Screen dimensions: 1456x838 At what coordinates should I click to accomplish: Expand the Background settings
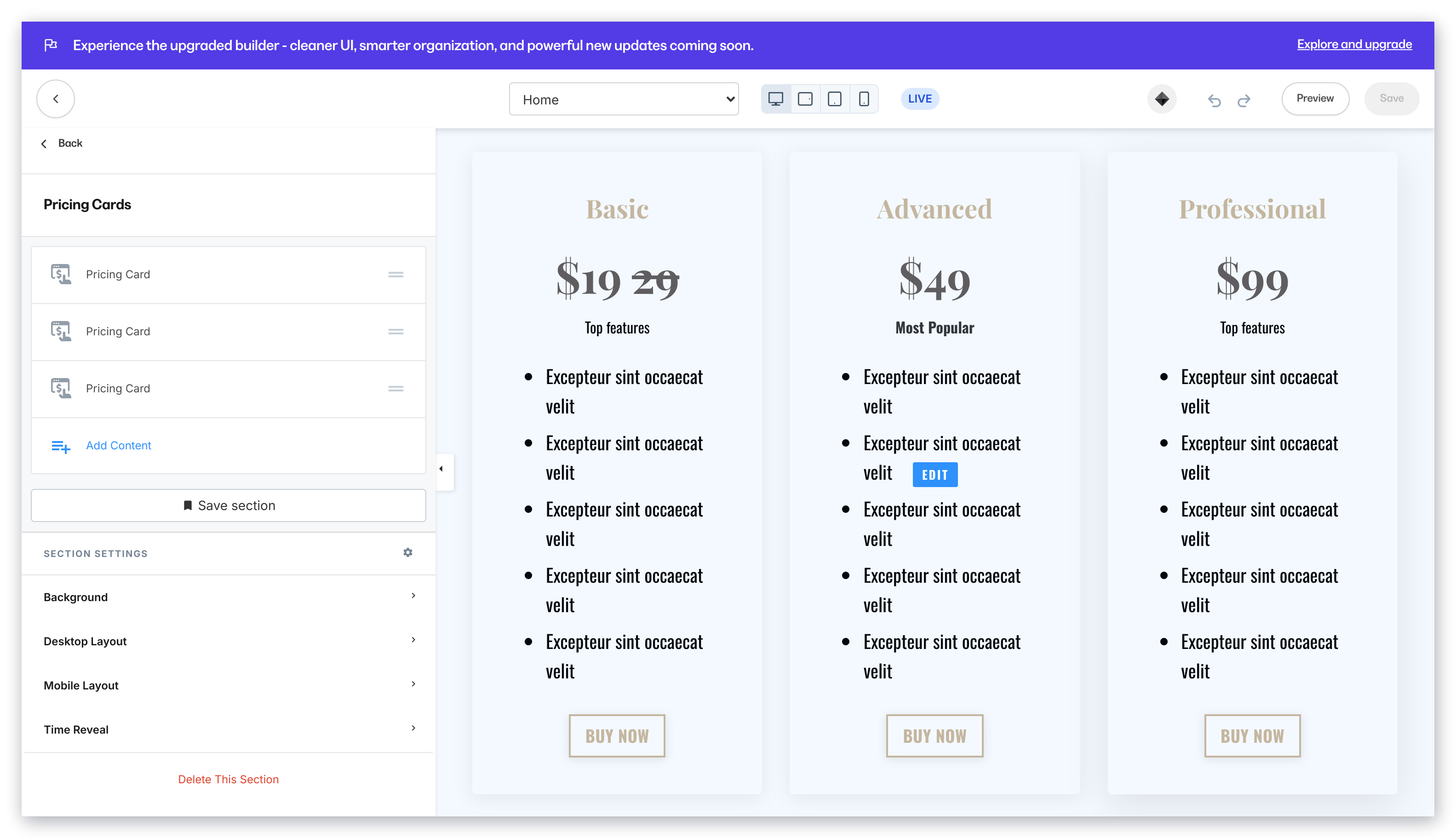(229, 597)
